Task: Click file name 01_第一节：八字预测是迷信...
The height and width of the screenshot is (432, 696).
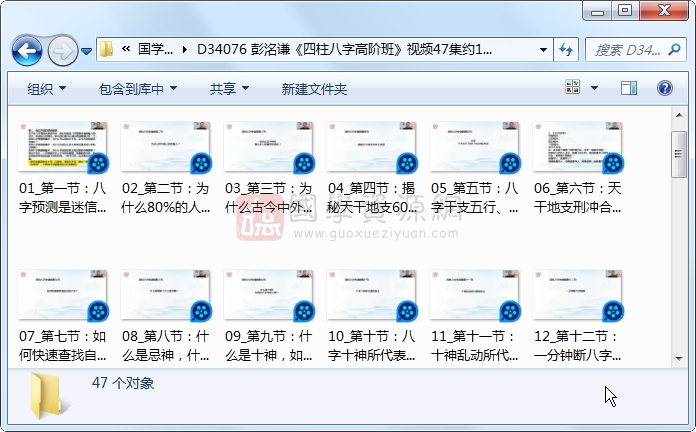Action: [63, 198]
